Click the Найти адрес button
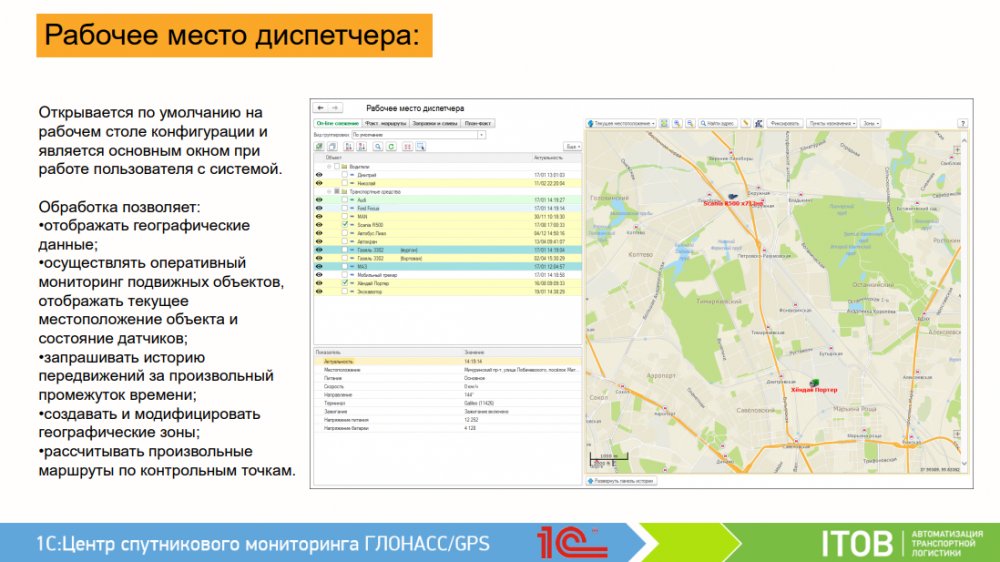The image size is (1000, 562). coord(717,123)
